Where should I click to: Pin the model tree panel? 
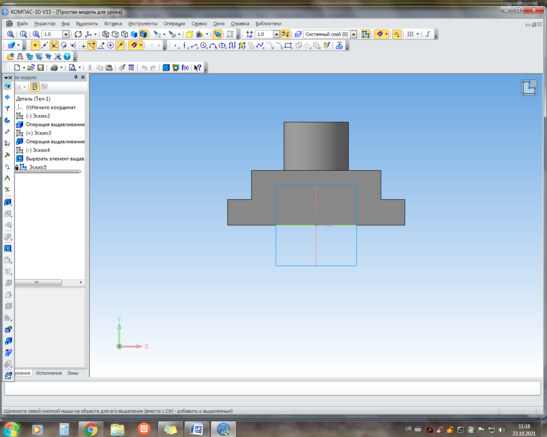(x=76, y=77)
